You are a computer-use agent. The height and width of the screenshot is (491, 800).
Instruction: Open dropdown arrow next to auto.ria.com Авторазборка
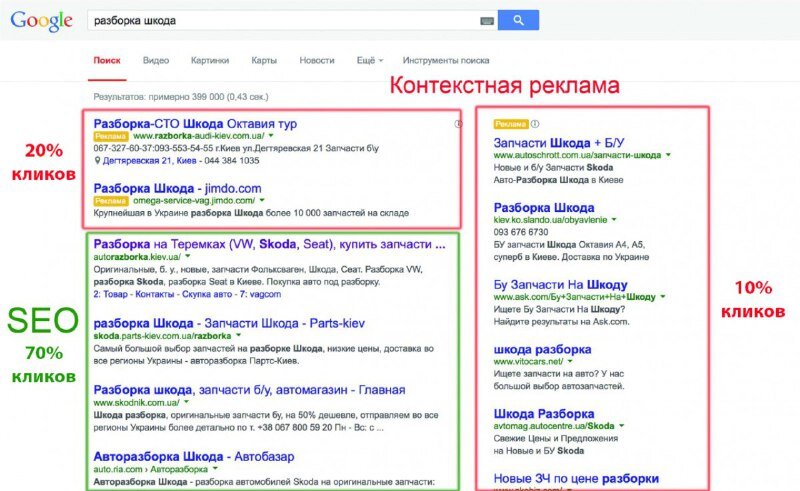tap(215, 469)
